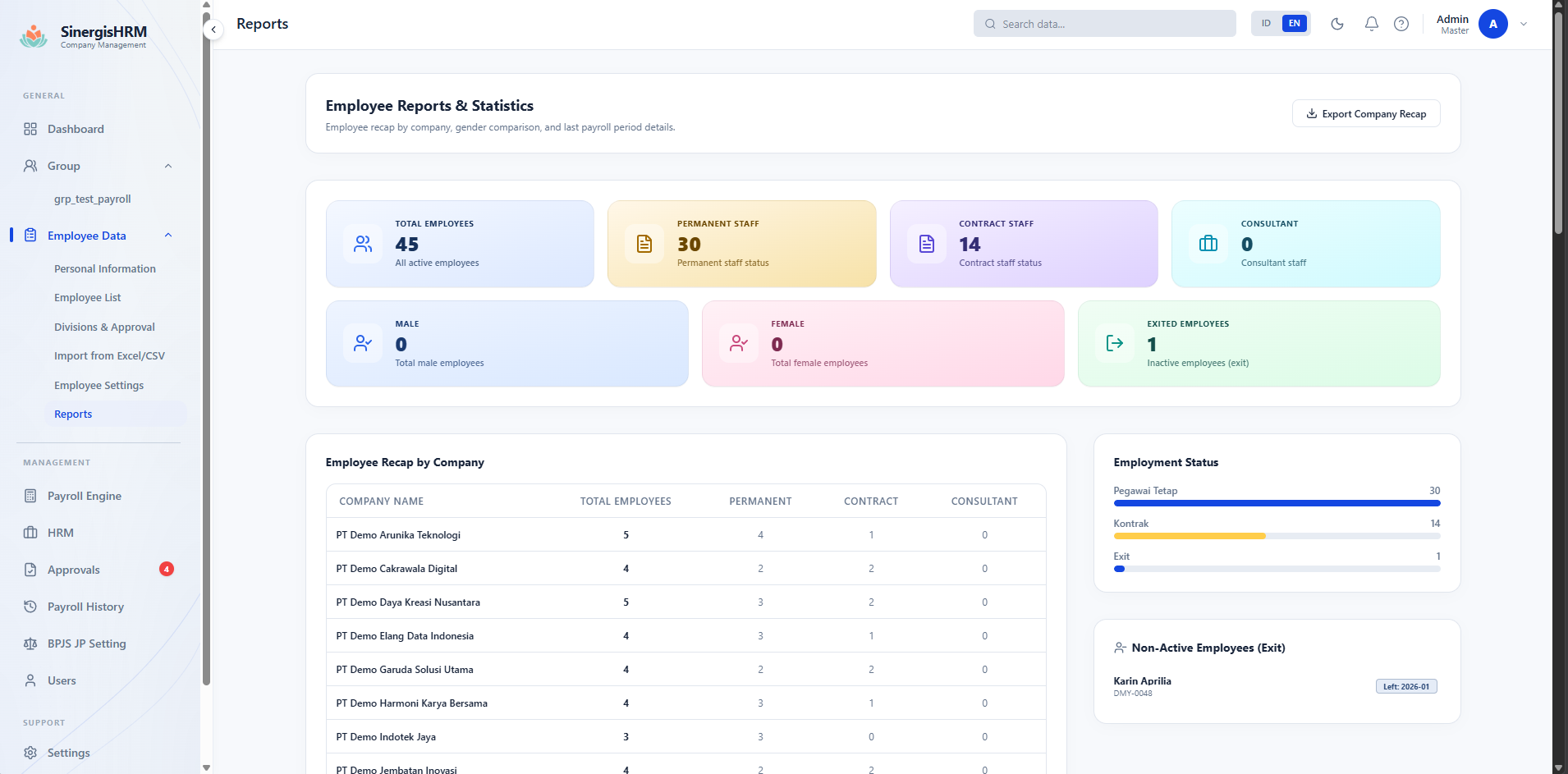
Task: Click the Settings gear icon in the sidebar
Action: pos(30,753)
